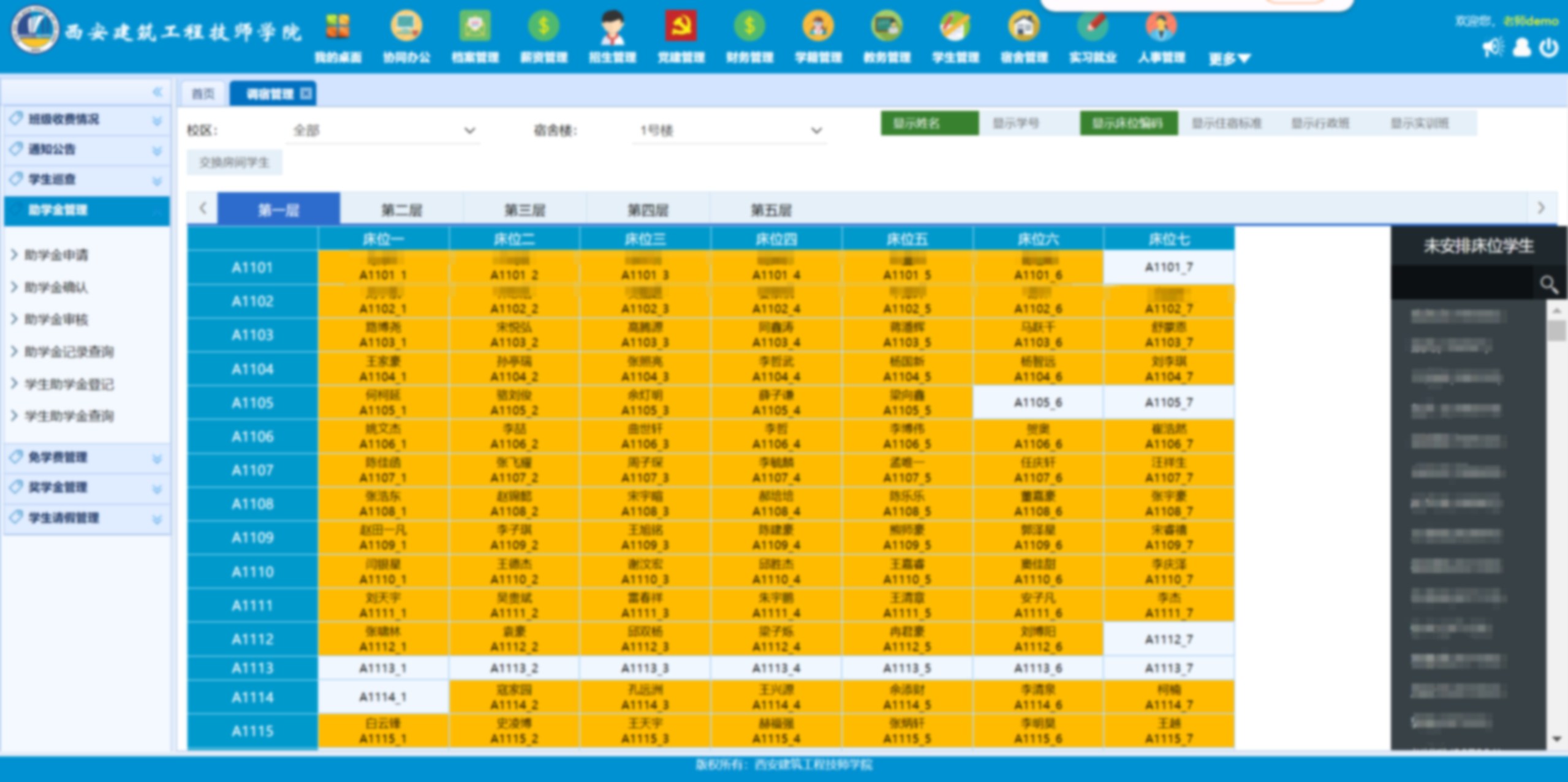This screenshot has height=782, width=1568.
Task: Click the school logo emblem
Action: (35, 29)
